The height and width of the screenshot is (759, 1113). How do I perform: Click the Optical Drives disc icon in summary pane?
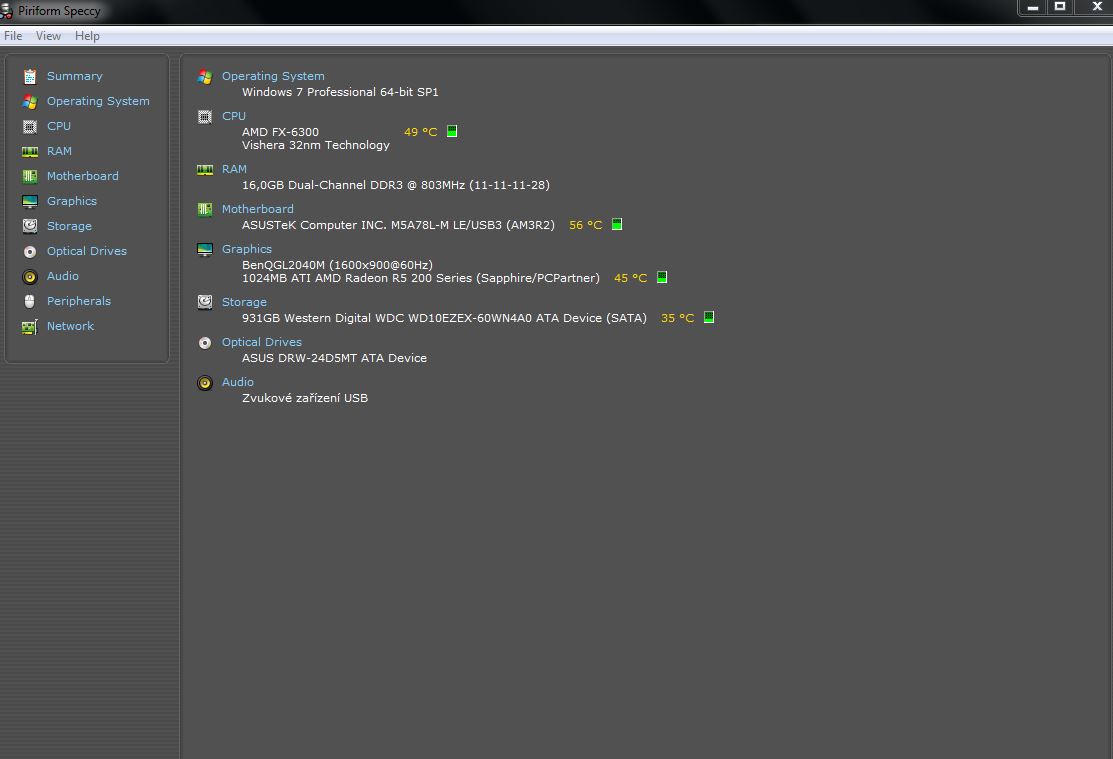[x=204, y=343]
